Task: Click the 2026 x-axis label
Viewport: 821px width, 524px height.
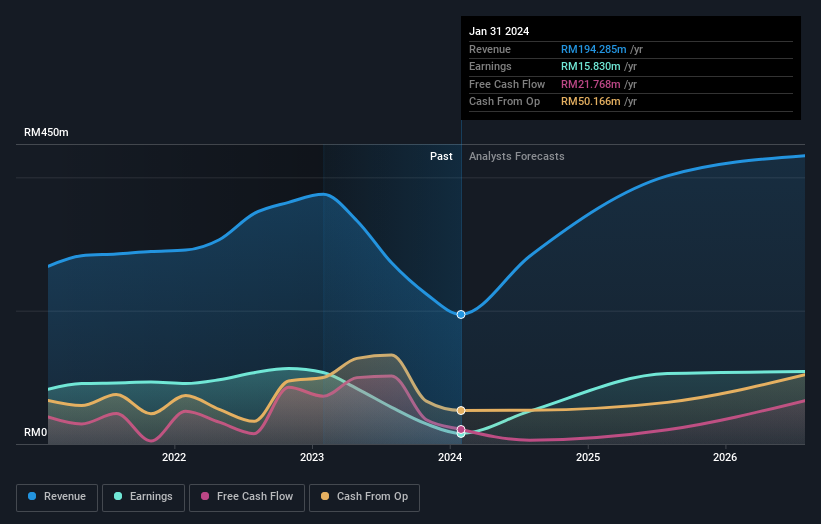Action: [x=725, y=458]
